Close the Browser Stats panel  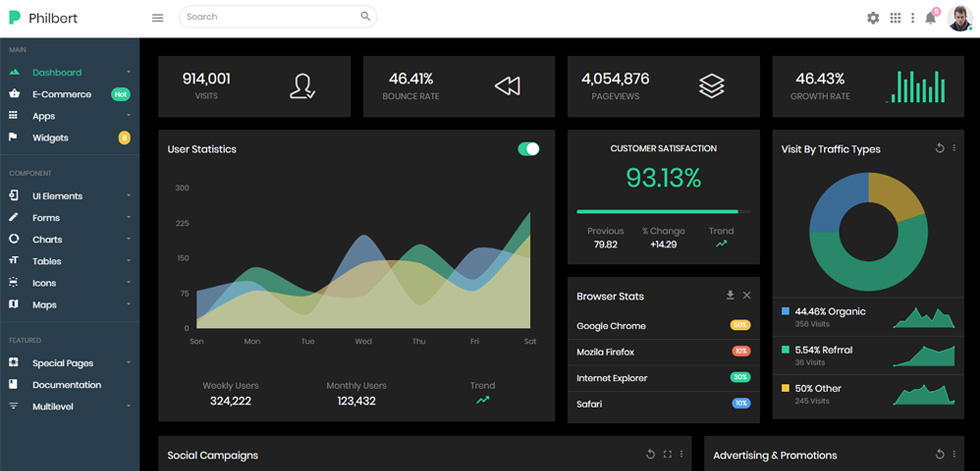[747, 295]
